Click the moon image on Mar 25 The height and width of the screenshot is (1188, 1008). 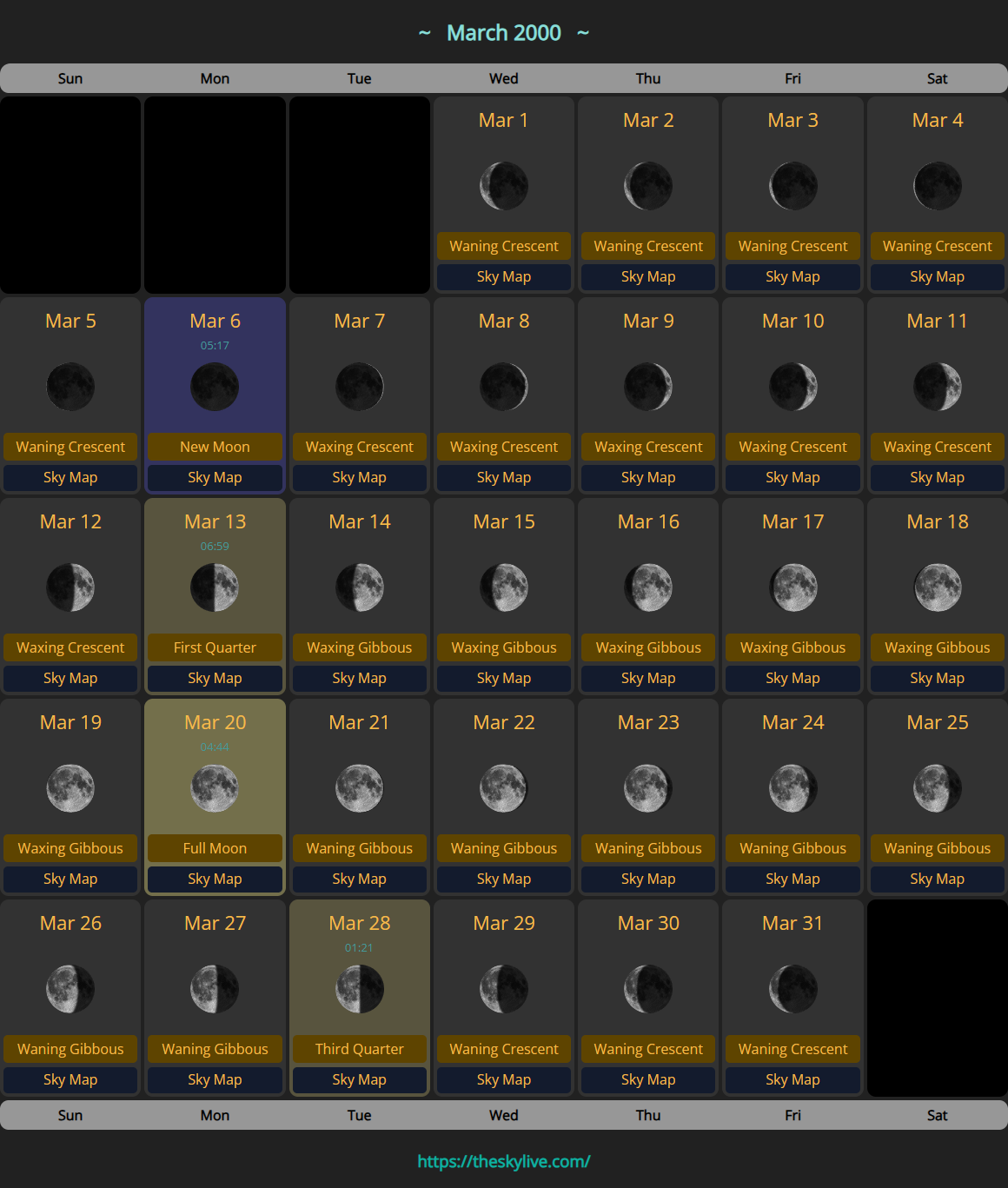(x=937, y=788)
